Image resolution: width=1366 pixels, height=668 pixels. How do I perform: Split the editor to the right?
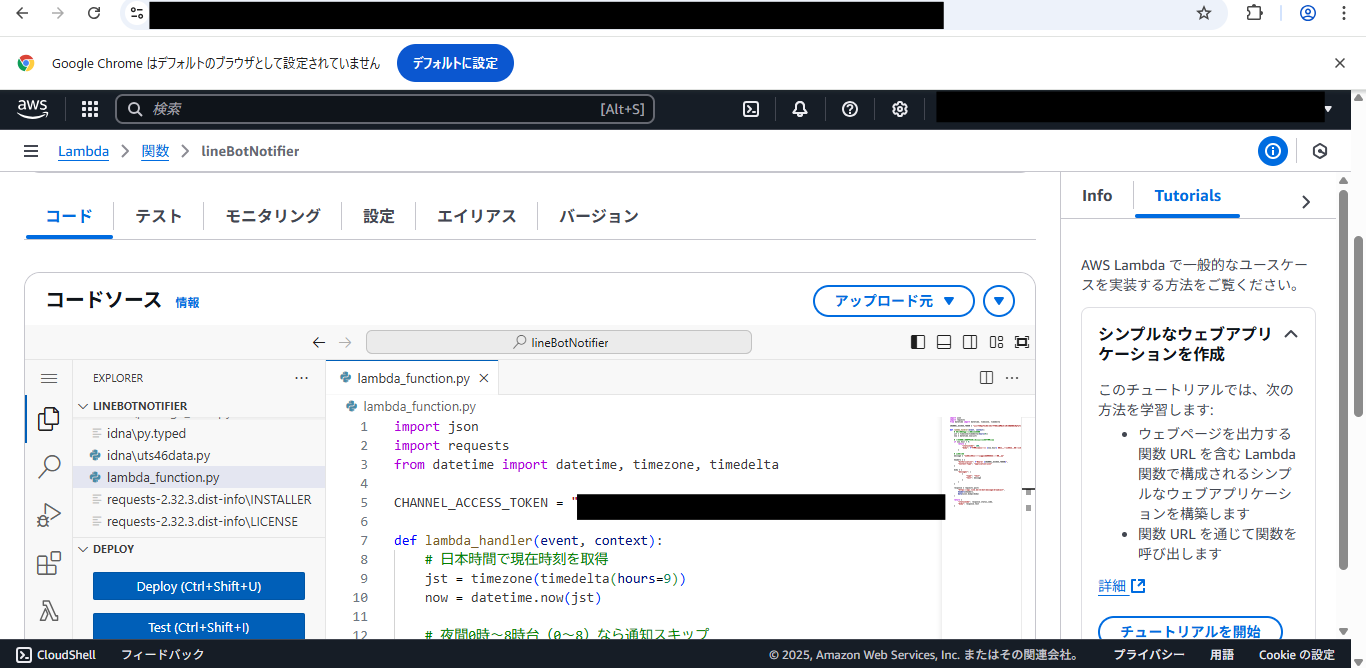tap(986, 378)
